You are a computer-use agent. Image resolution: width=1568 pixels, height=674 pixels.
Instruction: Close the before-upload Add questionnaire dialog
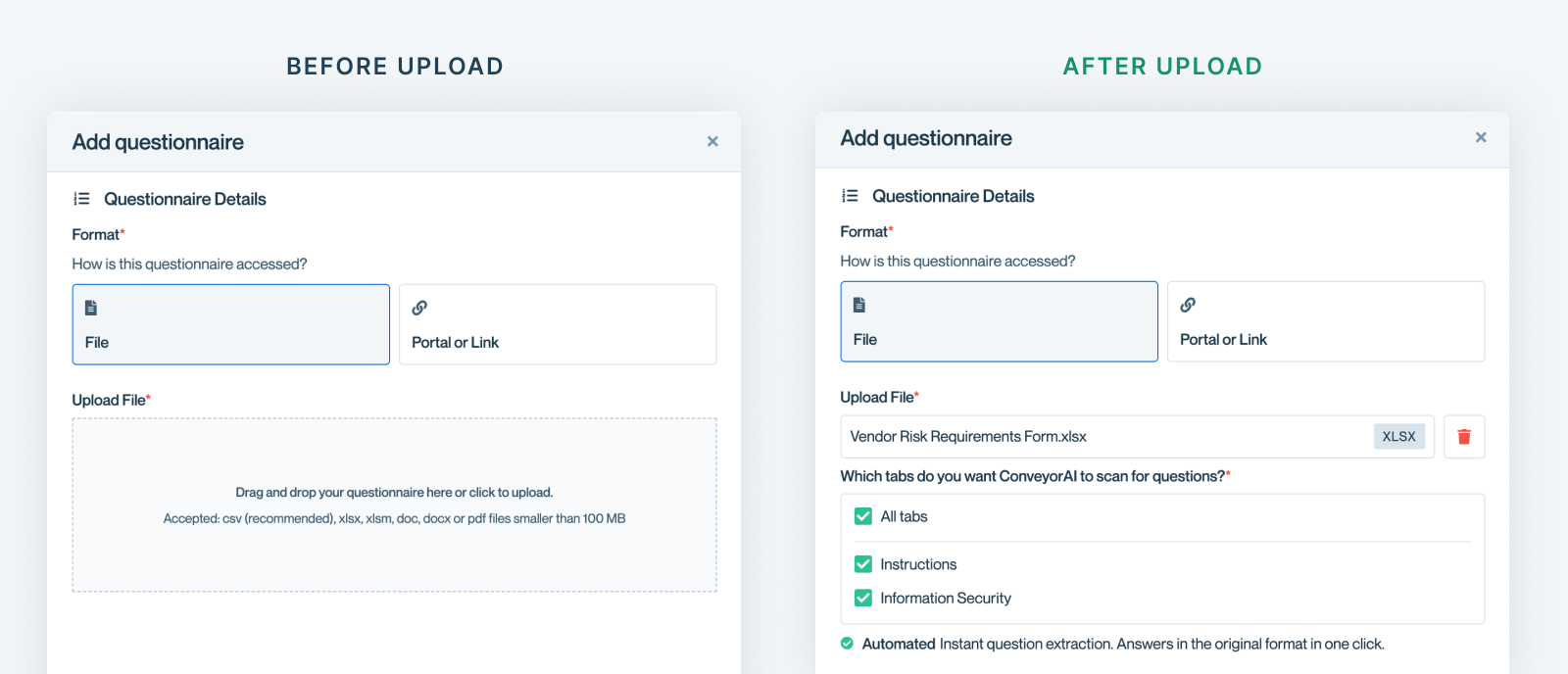pyautogui.click(x=712, y=141)
